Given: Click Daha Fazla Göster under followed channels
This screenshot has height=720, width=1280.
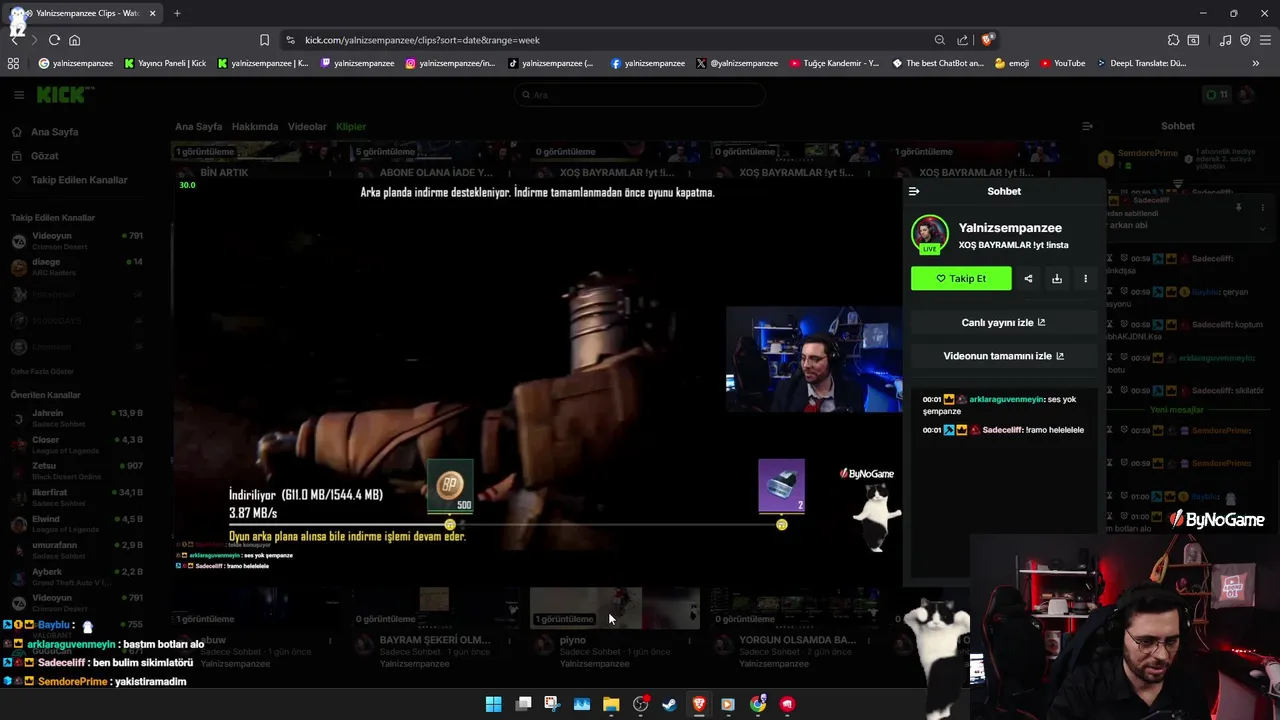Looking at the screenshot, I should [x=42, y=371].
